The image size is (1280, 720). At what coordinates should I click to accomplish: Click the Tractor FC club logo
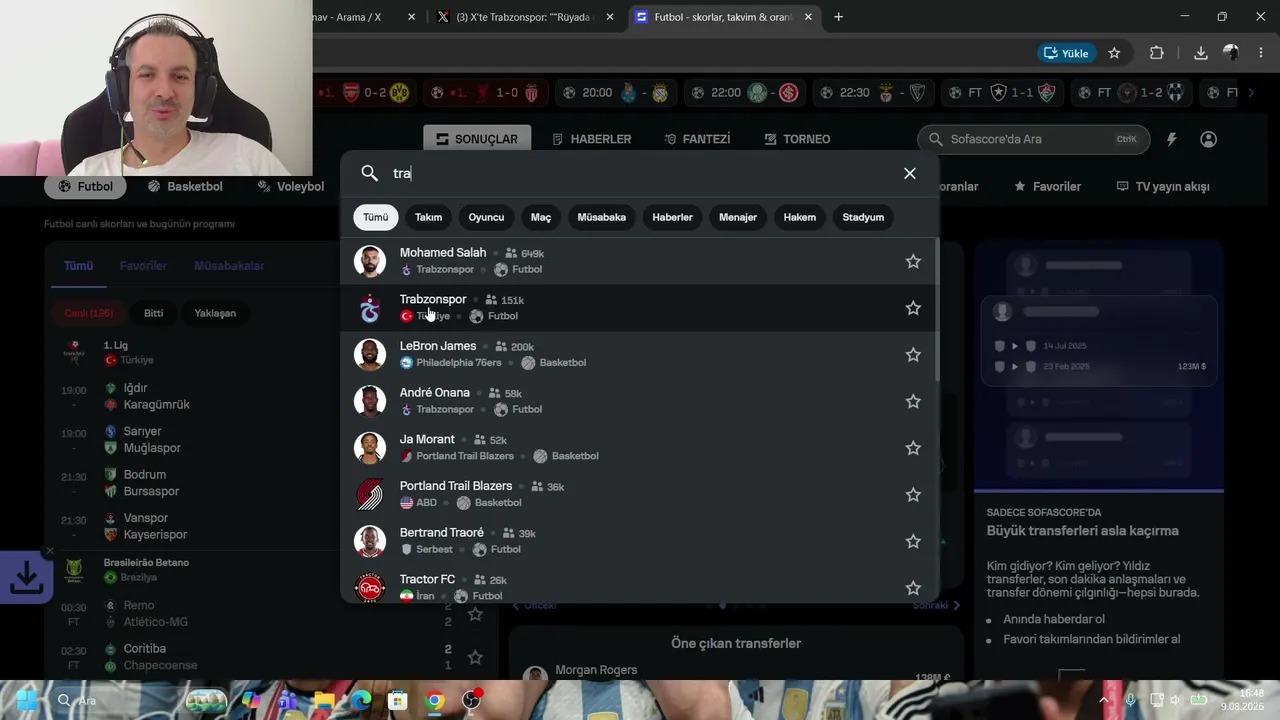pyautogui.click(x=370, y=588)
